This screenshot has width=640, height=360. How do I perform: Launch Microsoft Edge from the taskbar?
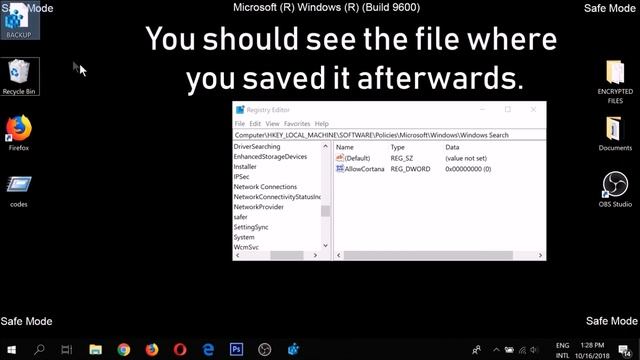click(x=208, y=349)
